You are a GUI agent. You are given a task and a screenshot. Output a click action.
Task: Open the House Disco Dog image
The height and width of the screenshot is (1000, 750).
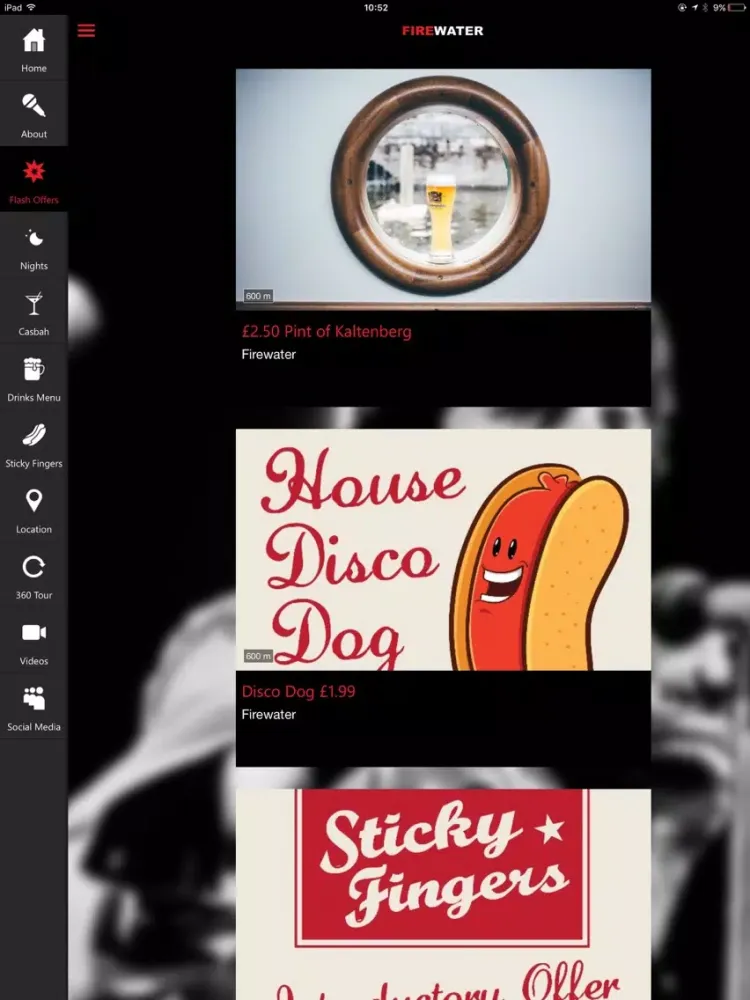(x=443, y=549)
